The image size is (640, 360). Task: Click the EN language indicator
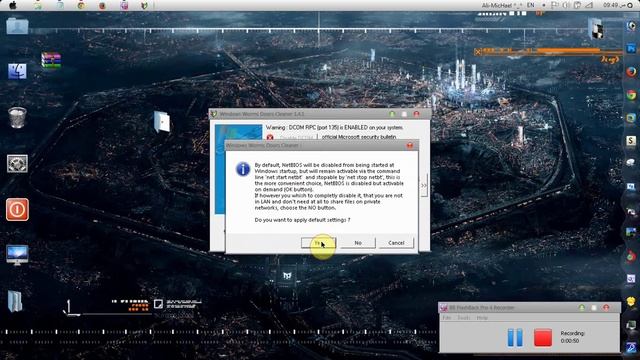531,5
